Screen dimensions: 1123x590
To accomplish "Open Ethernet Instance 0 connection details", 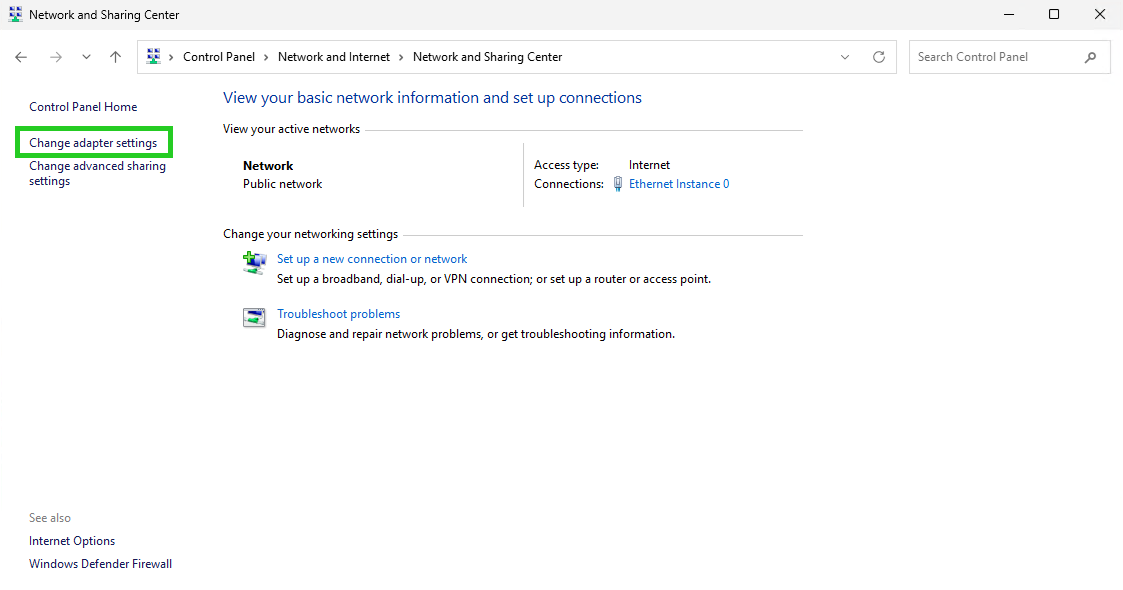I will [x=679, y=183].
